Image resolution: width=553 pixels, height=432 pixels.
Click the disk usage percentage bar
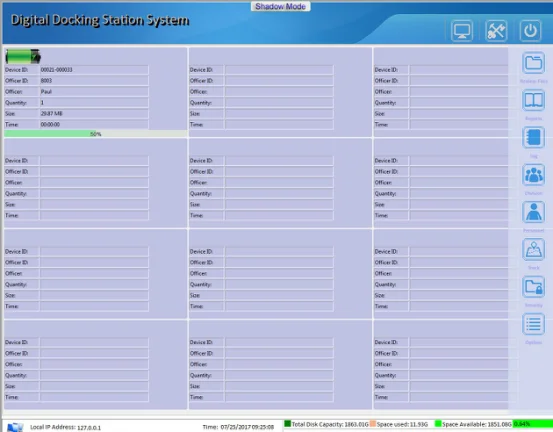pos(533,424)
